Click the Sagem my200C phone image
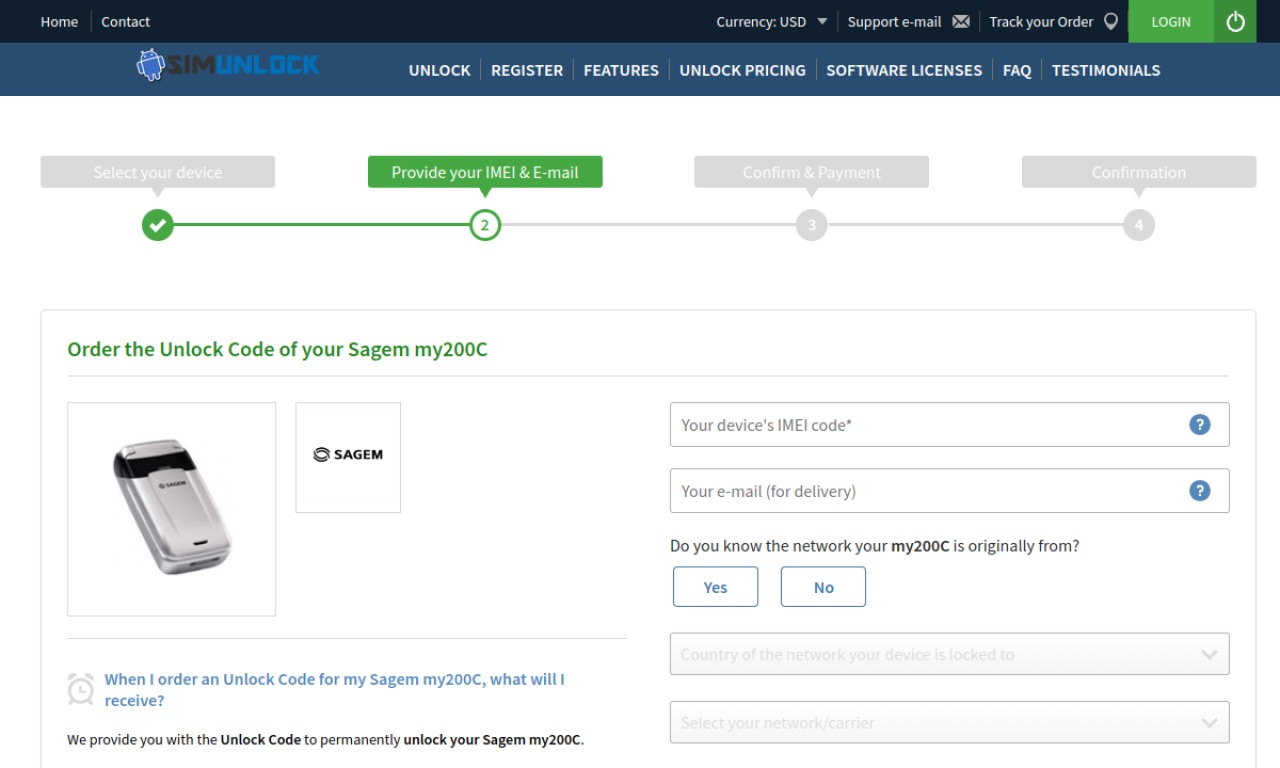Screen dimensions: 1280x768 [171, 509]
